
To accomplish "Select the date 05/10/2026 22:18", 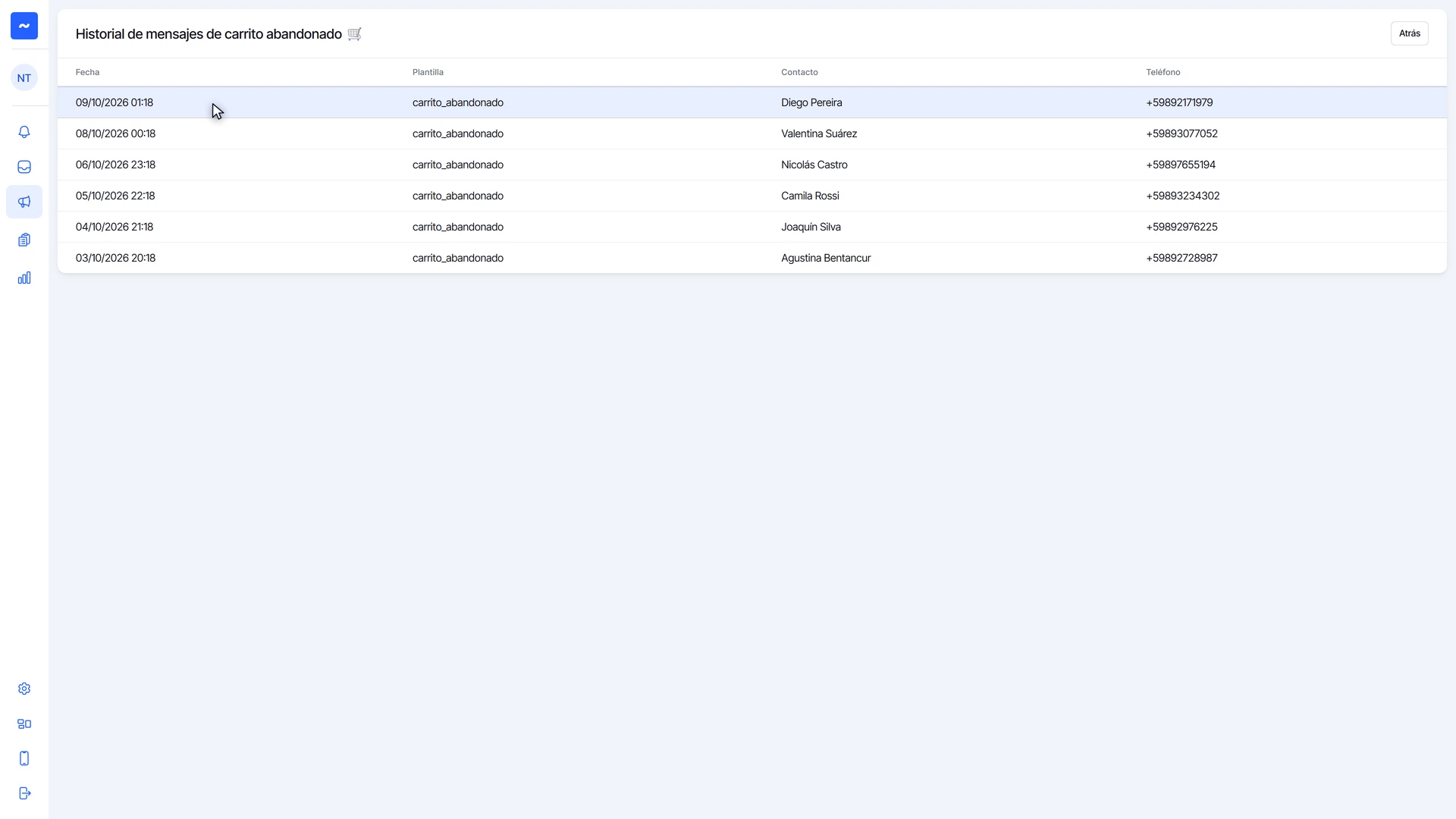I will tap(115, 196).
